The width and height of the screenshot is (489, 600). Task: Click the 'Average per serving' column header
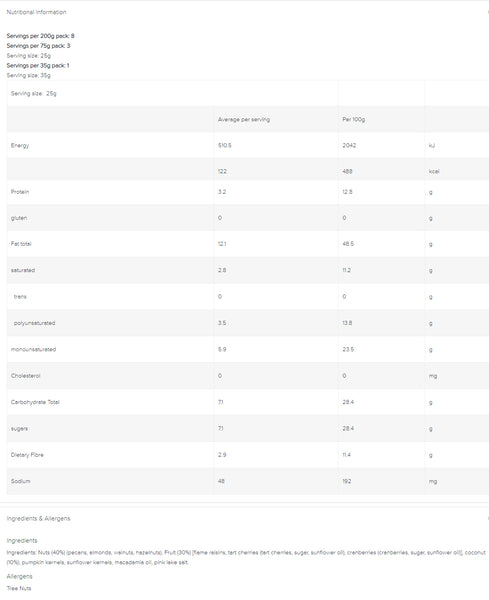[x=244, y=119]
